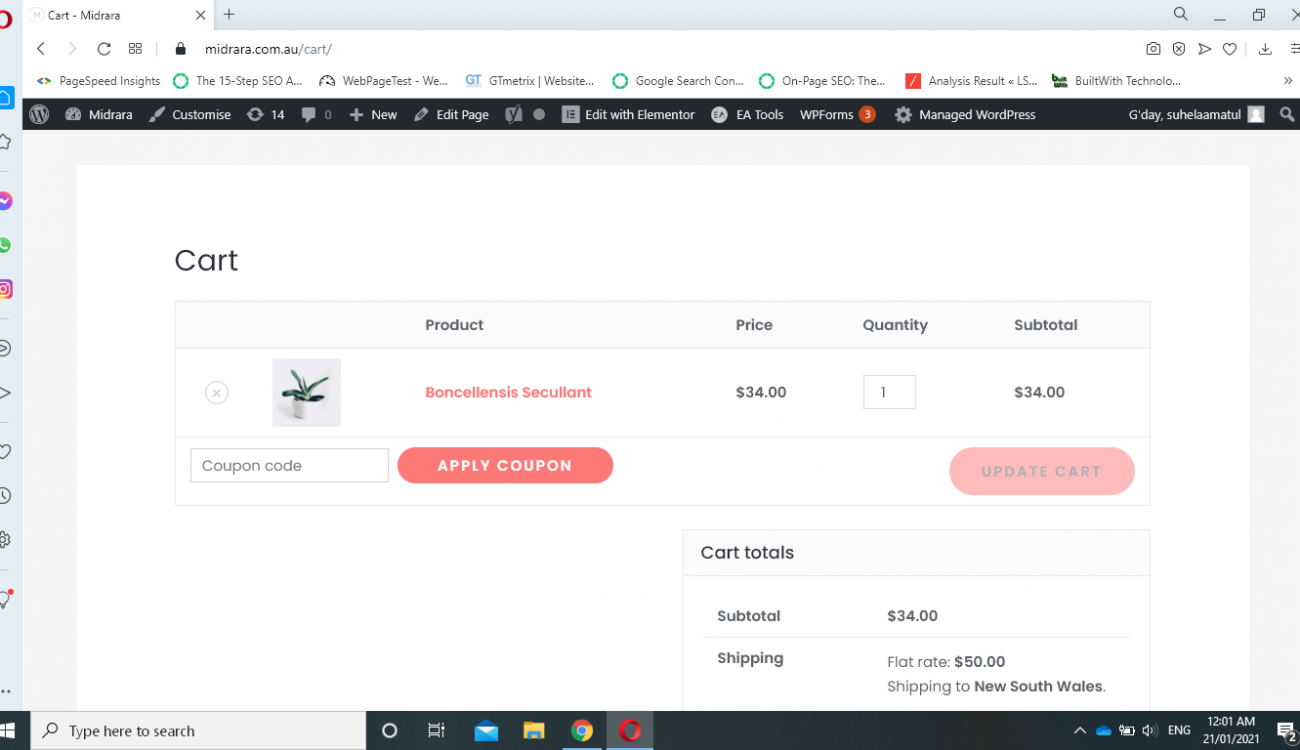The image size is (1300, 750).
Task: Click the Opera easy setup icon
Action: coord(1294,49)
